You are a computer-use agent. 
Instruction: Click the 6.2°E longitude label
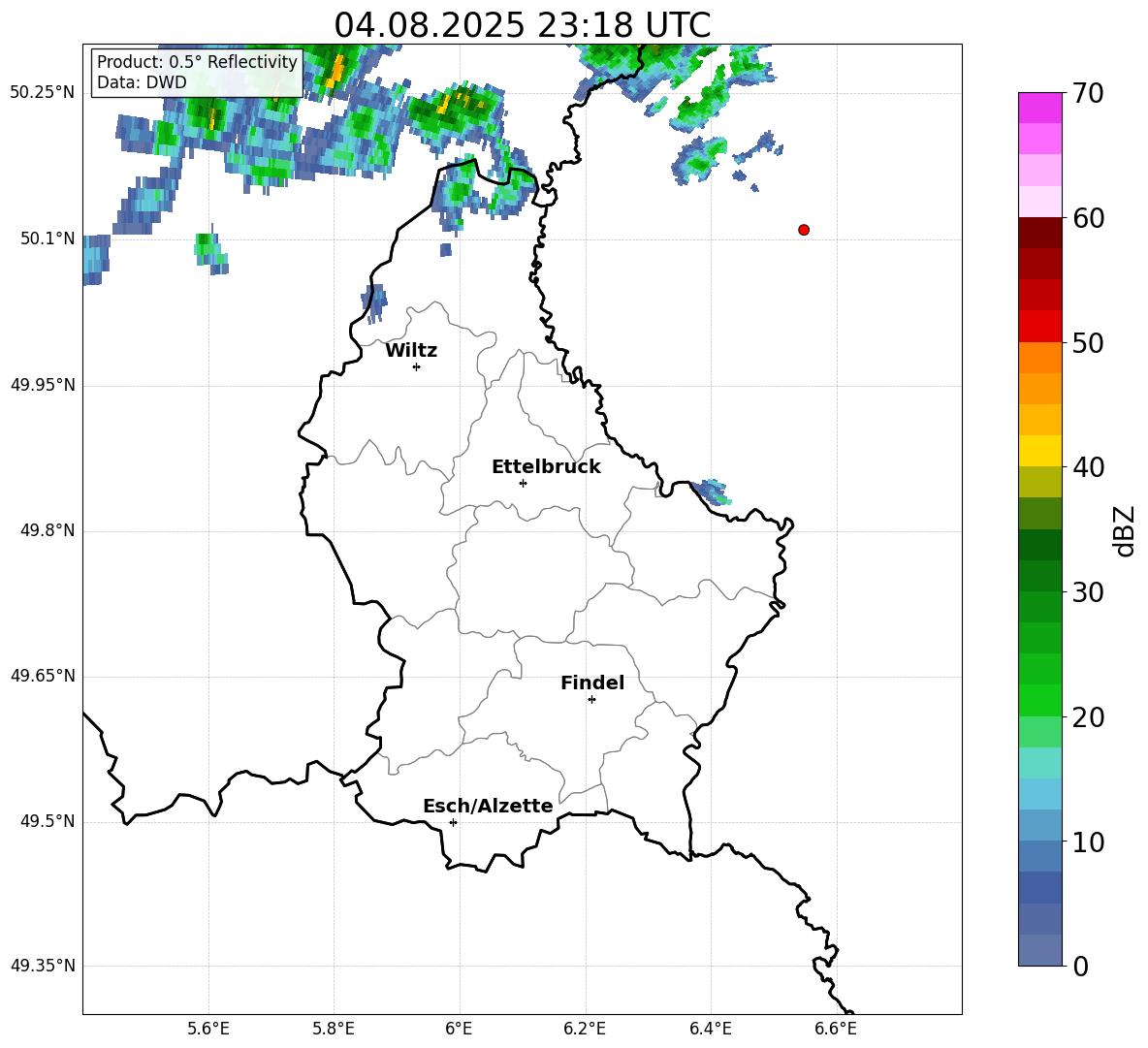(585, 1030)
